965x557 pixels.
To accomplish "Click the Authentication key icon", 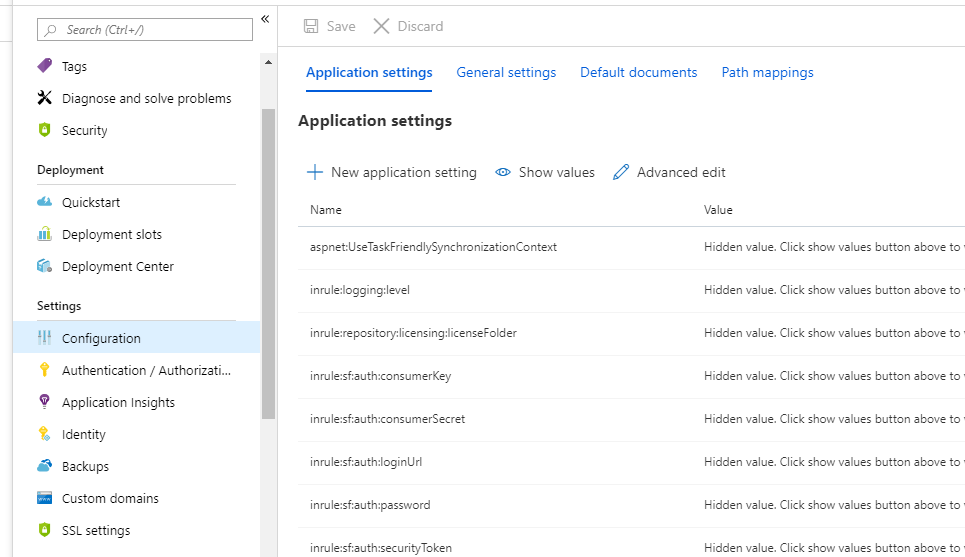I will tap(44, 369).
